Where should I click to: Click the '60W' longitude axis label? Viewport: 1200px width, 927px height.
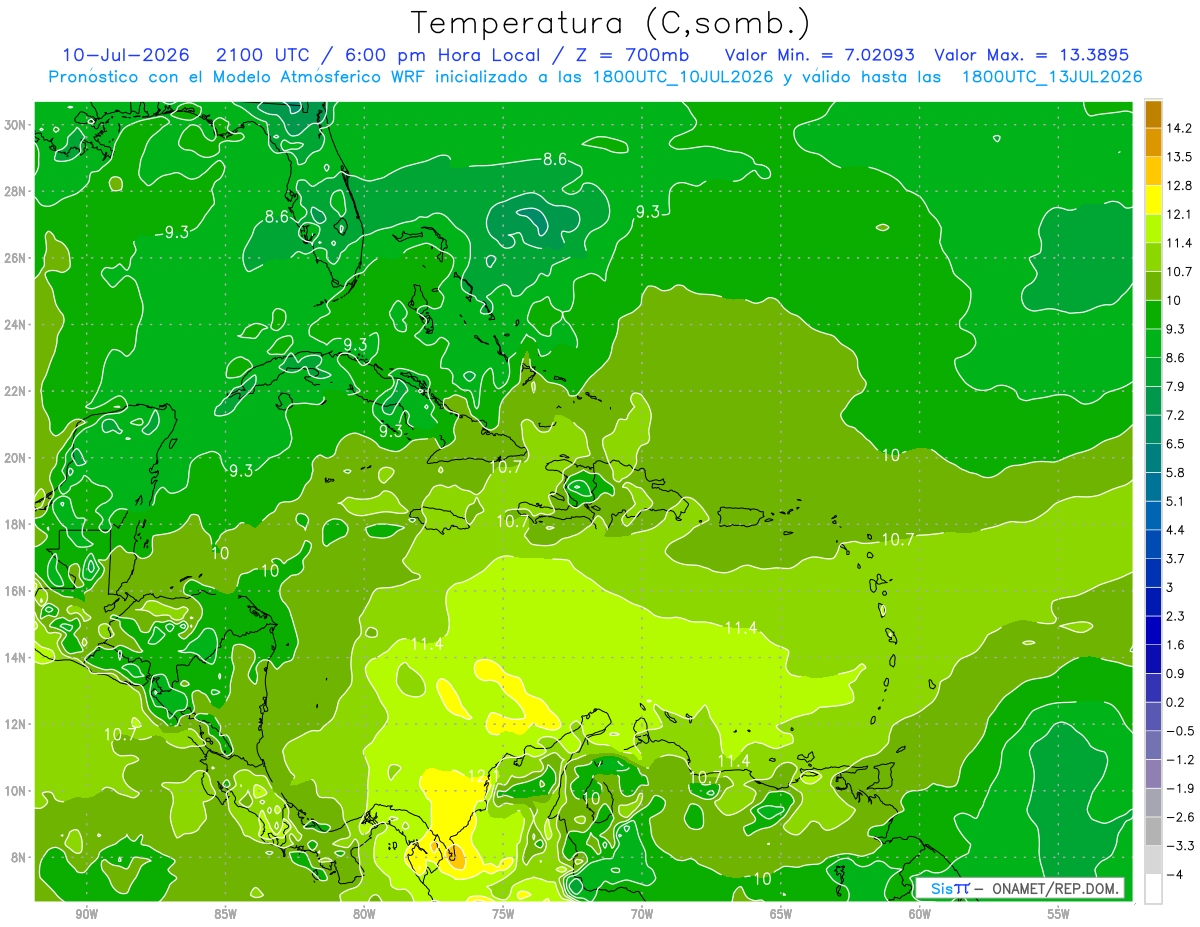919,914
